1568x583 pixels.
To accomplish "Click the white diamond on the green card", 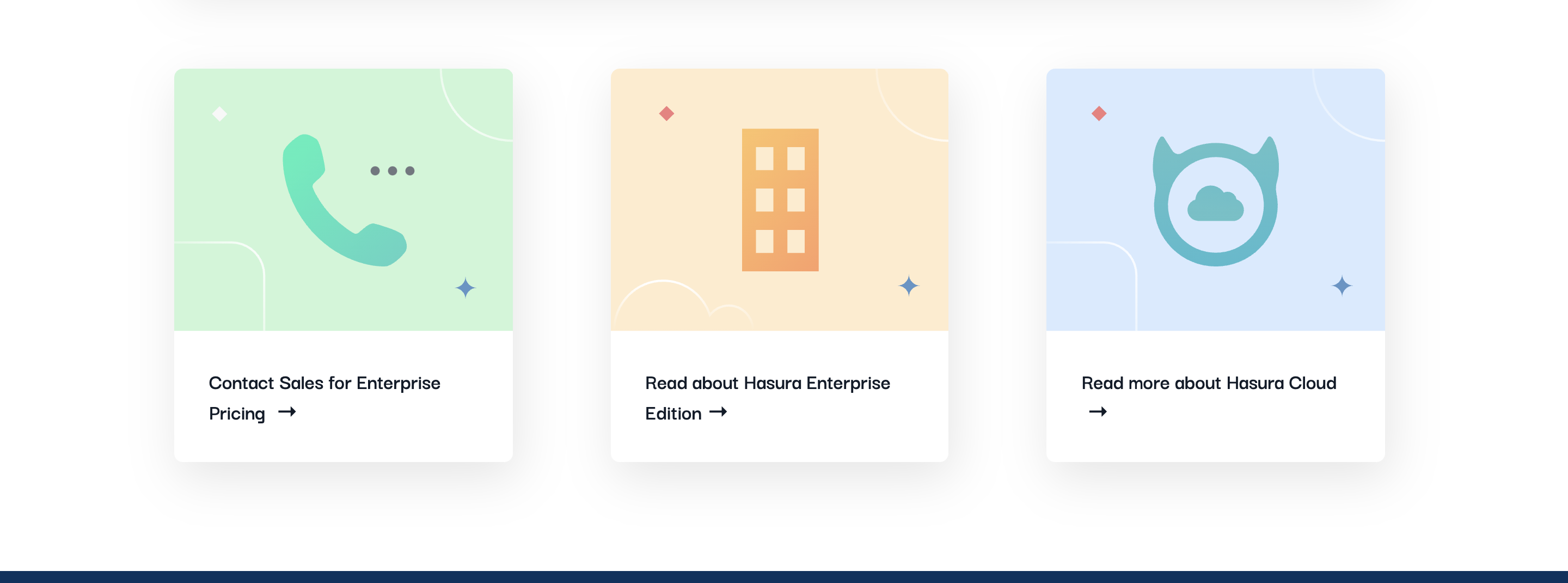I will 220,113.
